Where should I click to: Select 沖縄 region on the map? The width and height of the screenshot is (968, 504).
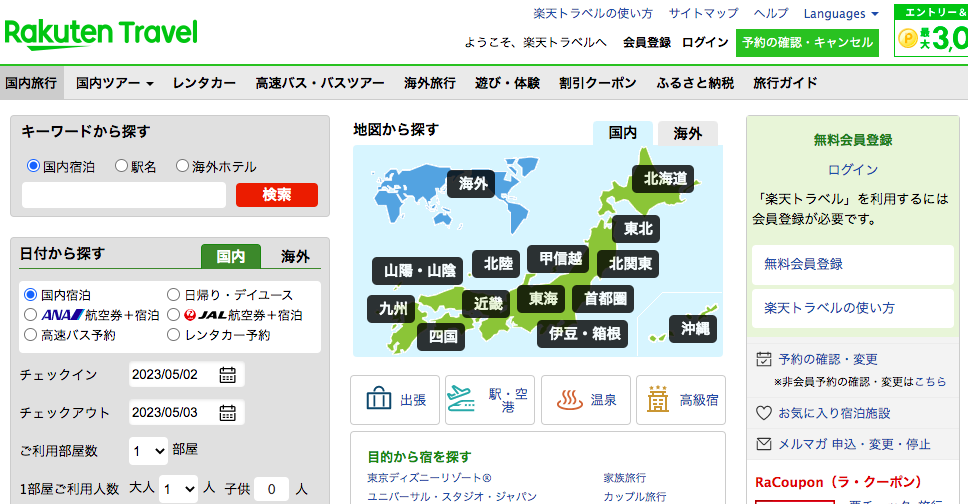click(694, 329)
